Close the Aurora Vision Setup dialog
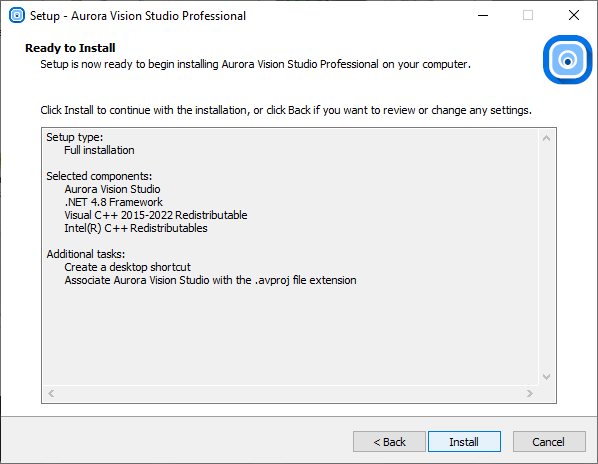The width and height of the screenshot is (598, 464). (x=574, y=16)
